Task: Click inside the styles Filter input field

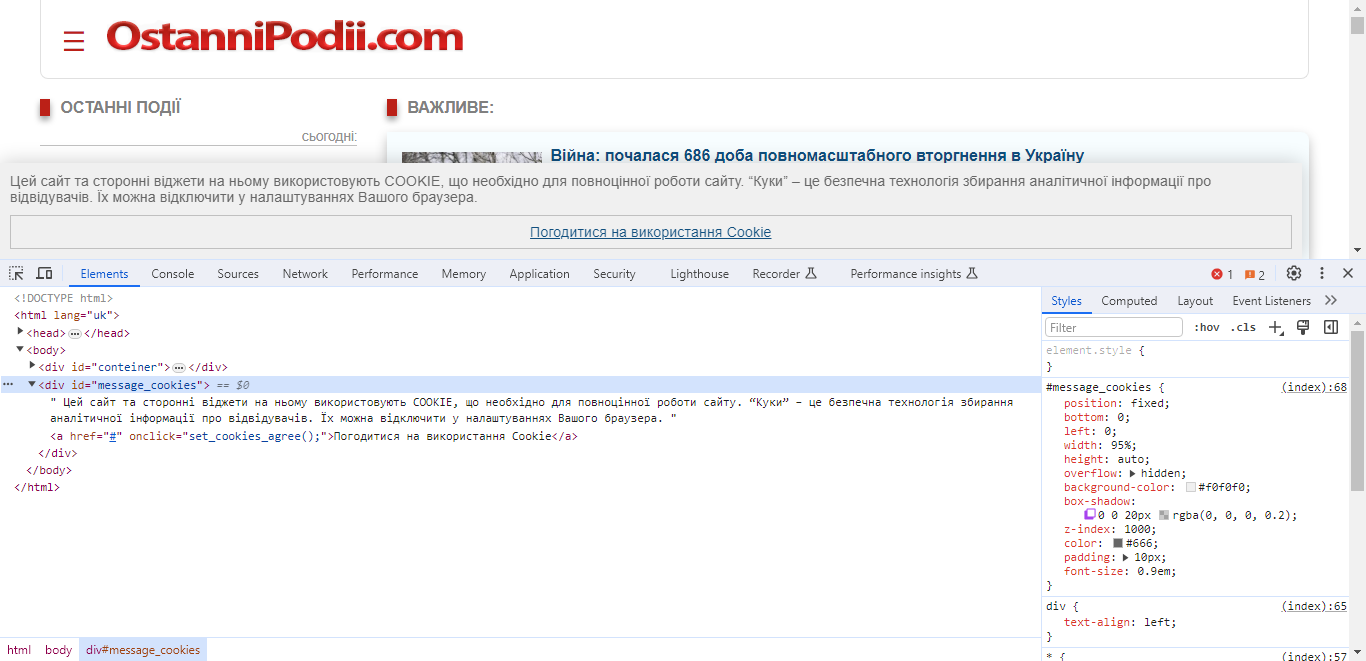Action: tap(1112, 326)
